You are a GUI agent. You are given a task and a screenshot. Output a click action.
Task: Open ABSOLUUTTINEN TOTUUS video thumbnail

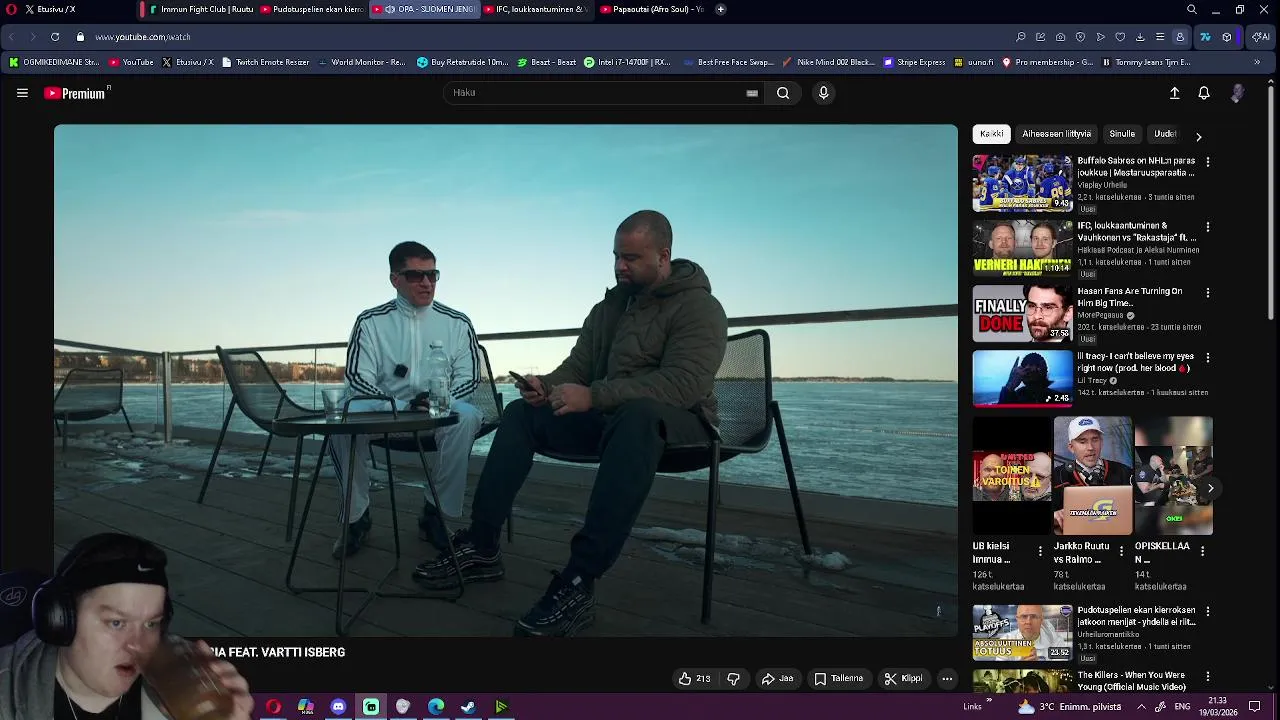pyautogui.click(x=1022, y=632)
